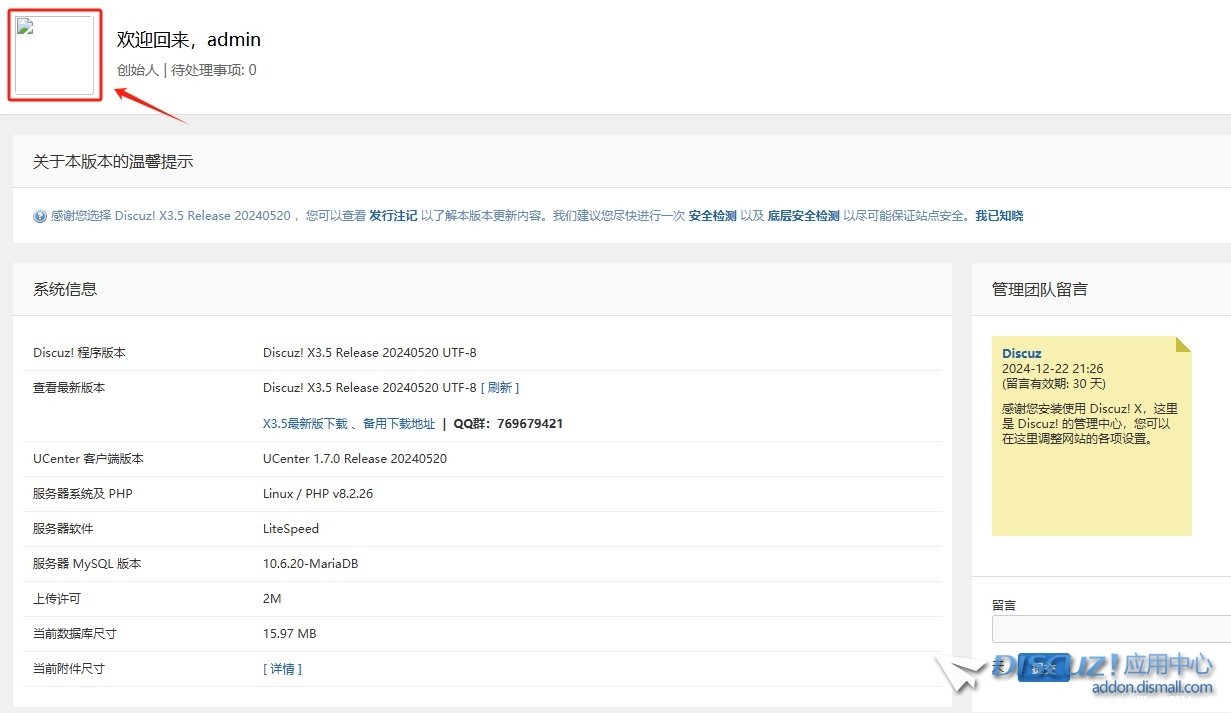This screenshot has width=1231, height=713.
Task: Click the Discuz author name on sticky note
Action: coord(1021,353)
